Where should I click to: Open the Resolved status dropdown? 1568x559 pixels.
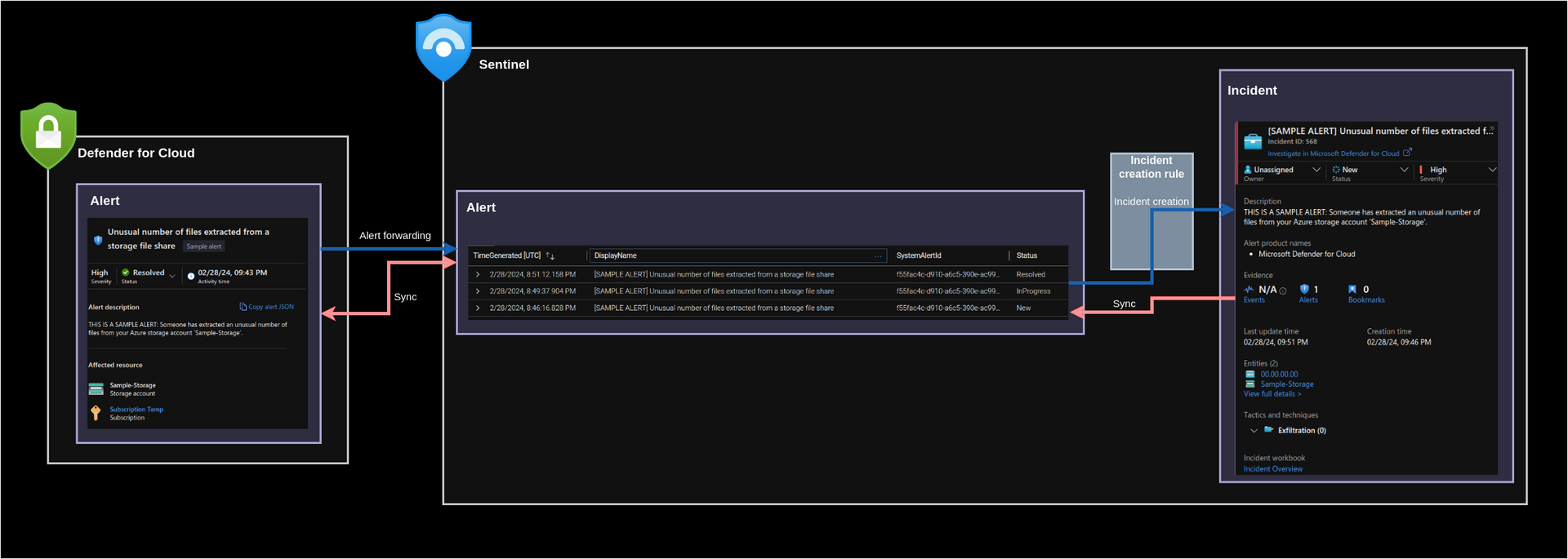[172, 276]
